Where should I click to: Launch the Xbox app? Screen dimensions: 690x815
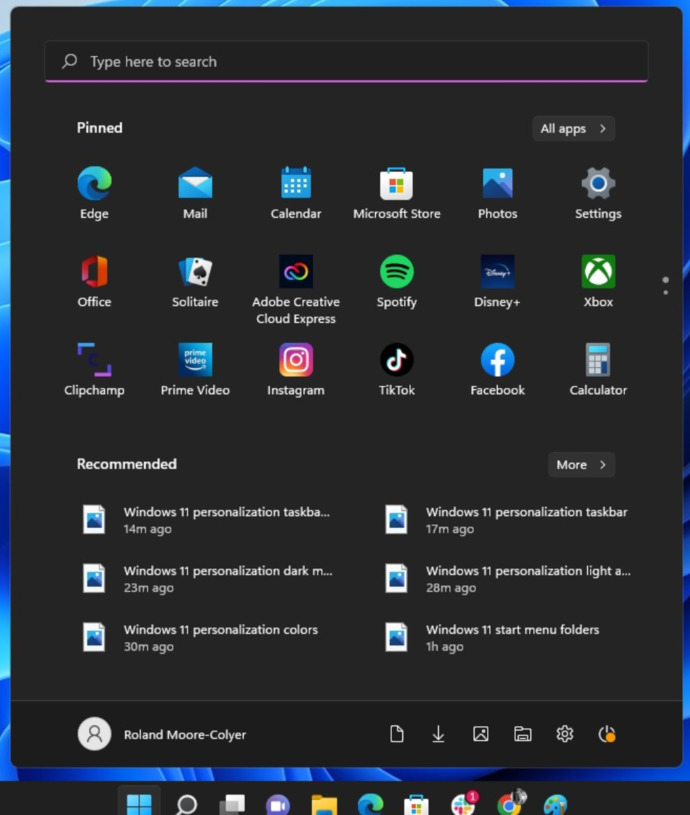(598, 281)
